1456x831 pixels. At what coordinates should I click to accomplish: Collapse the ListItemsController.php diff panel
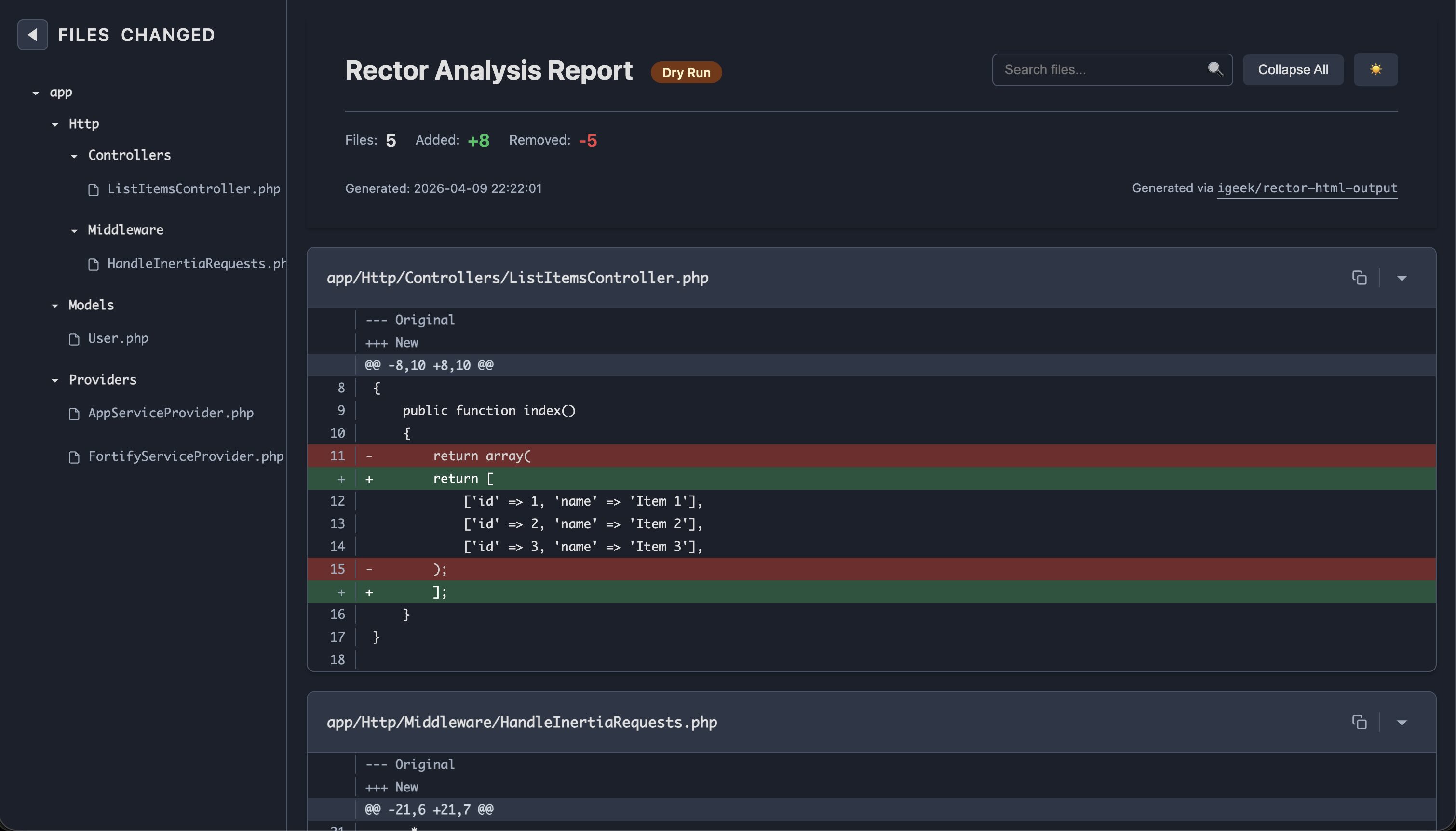click(1401, 278)
